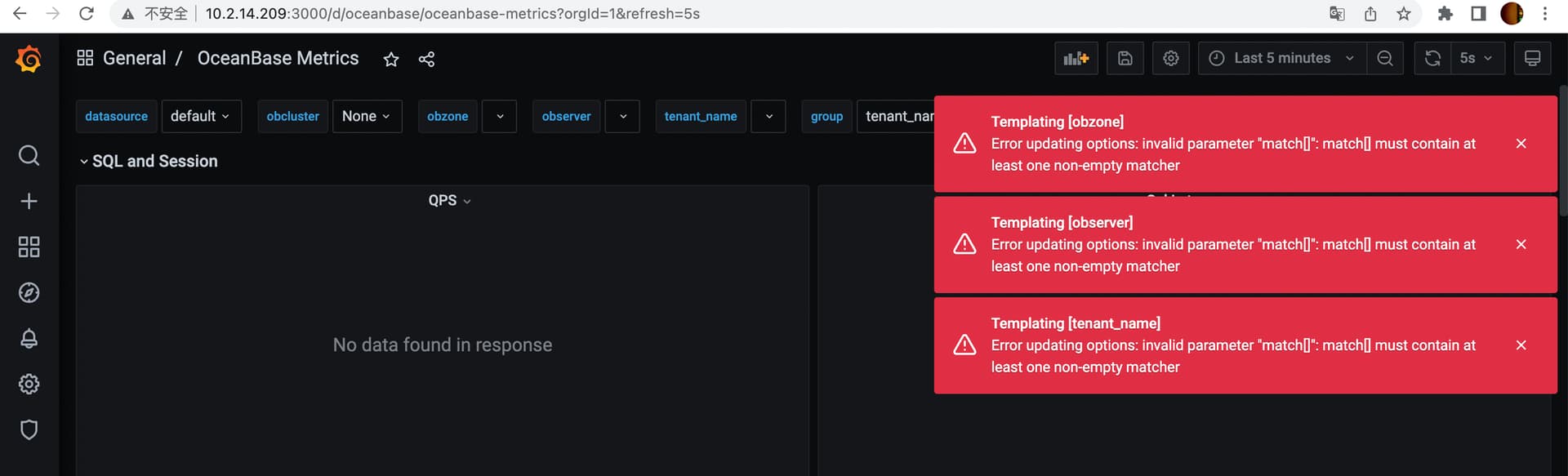Open dashboard settings gear in top toolbar
The image size is (1568, 476).
pos(1171,58)
